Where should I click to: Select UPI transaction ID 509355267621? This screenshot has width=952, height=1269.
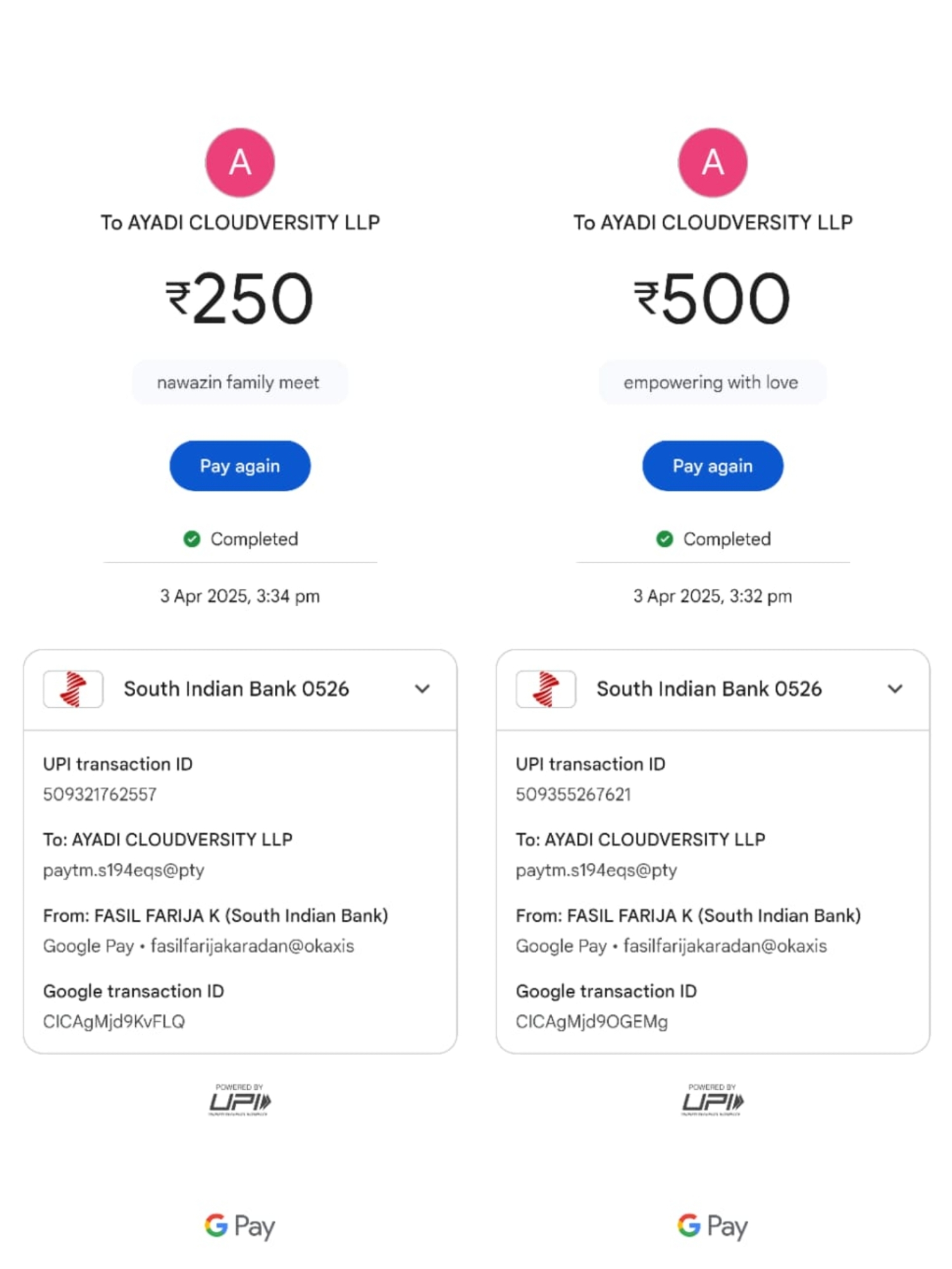(573, 794)
